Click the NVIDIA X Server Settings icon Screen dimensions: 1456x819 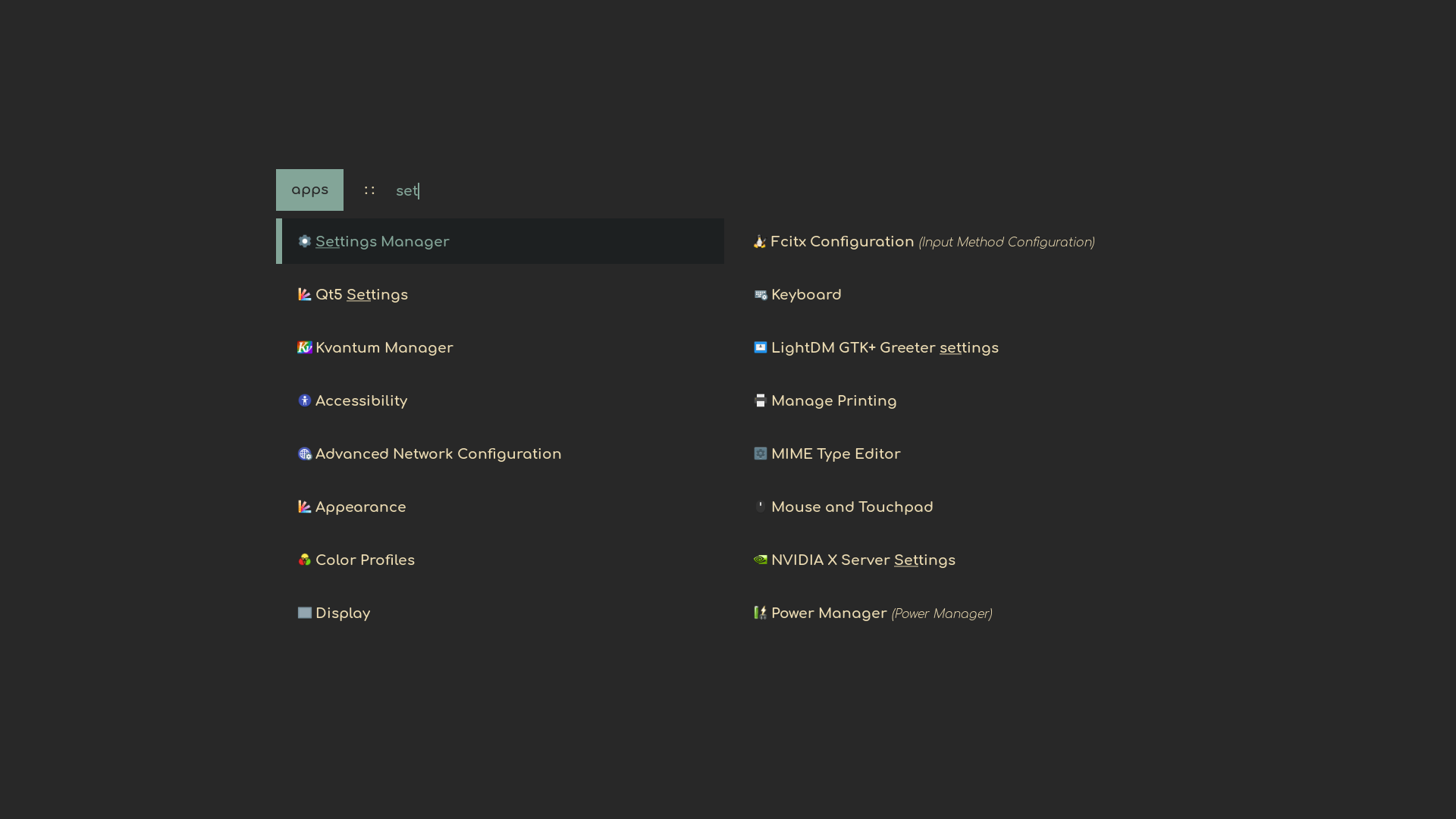760,560
